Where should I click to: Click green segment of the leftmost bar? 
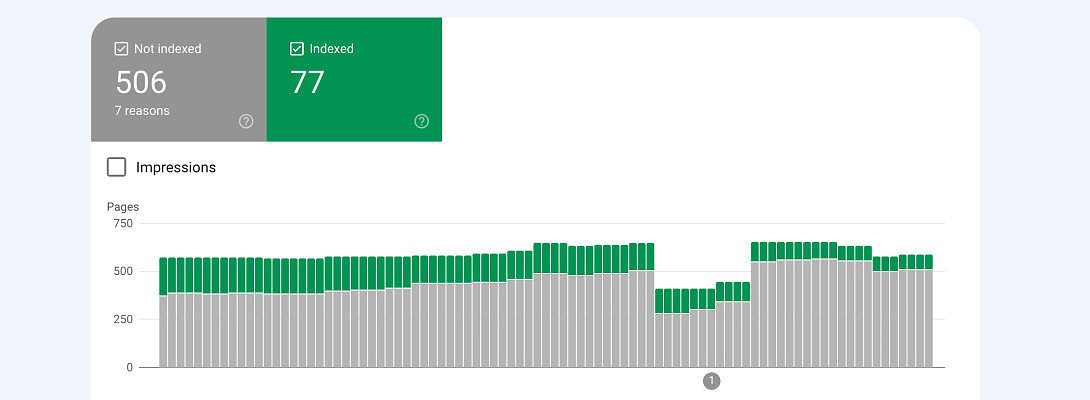[x=163, y=276]
